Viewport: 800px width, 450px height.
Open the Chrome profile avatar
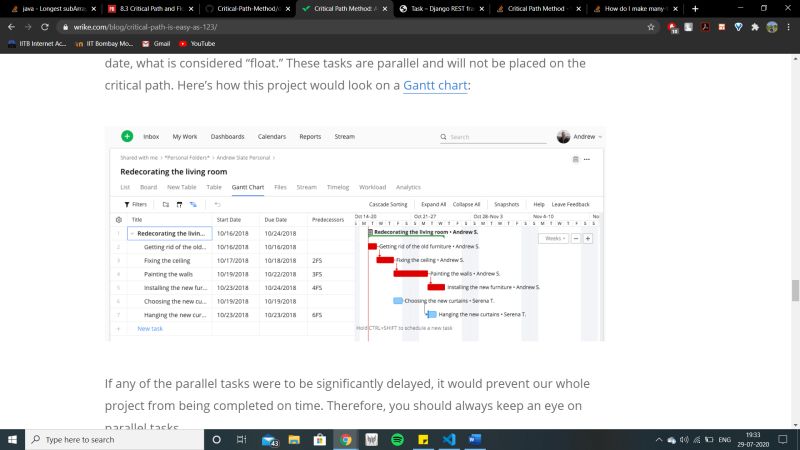[x=772, y=27]
